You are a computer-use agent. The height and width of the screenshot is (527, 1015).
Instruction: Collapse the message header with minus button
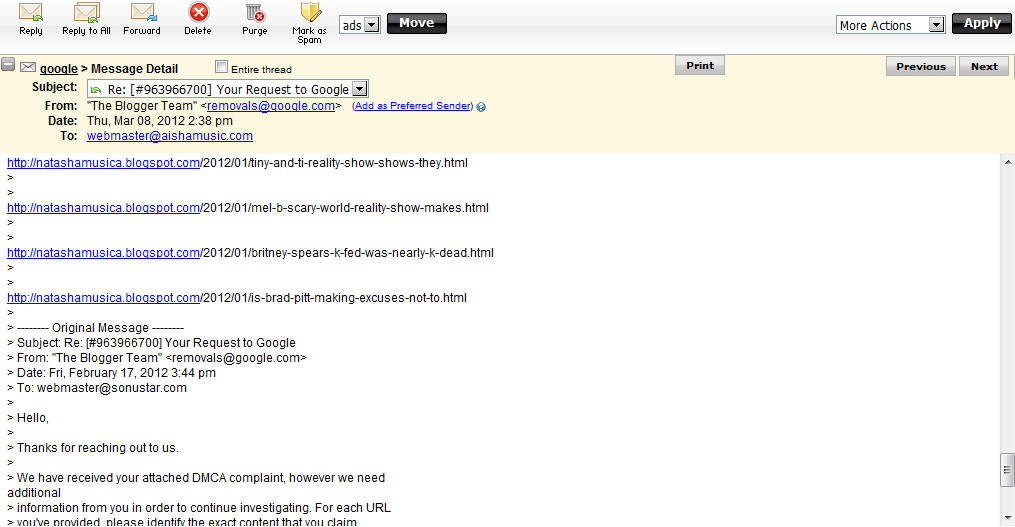click(8, 64)
